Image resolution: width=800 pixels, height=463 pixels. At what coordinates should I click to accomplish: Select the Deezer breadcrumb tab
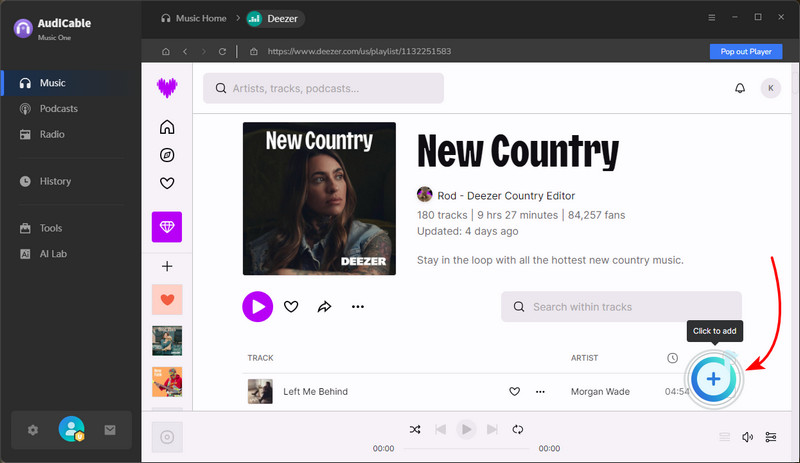point(274,19)
